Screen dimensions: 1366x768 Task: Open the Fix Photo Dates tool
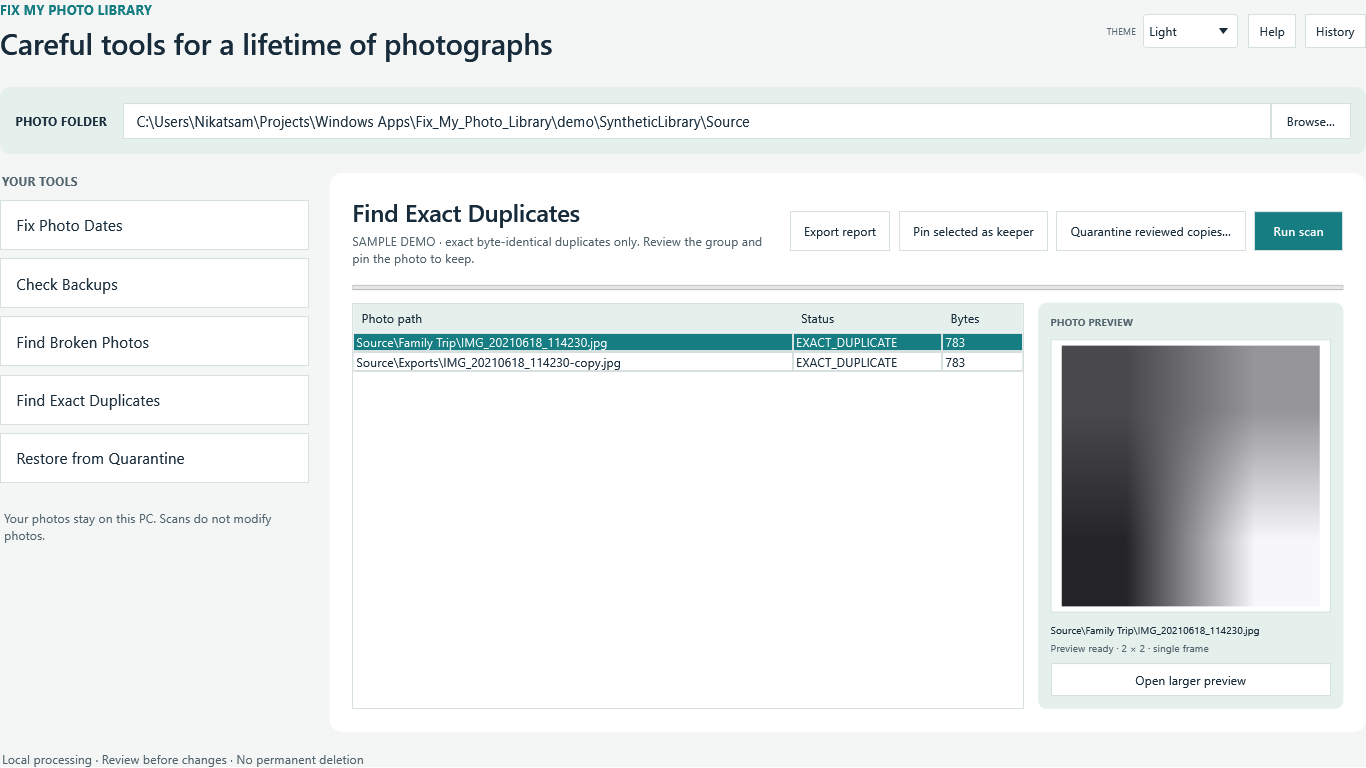click(x=155, y=225)
